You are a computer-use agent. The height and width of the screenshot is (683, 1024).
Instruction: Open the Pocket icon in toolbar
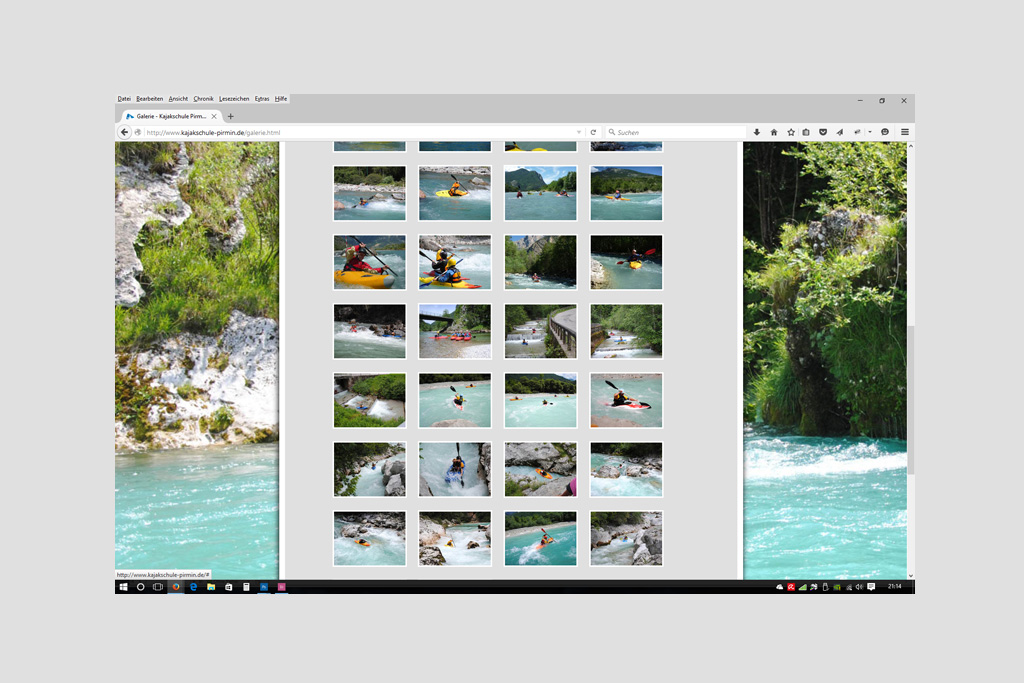pos(823,132)
